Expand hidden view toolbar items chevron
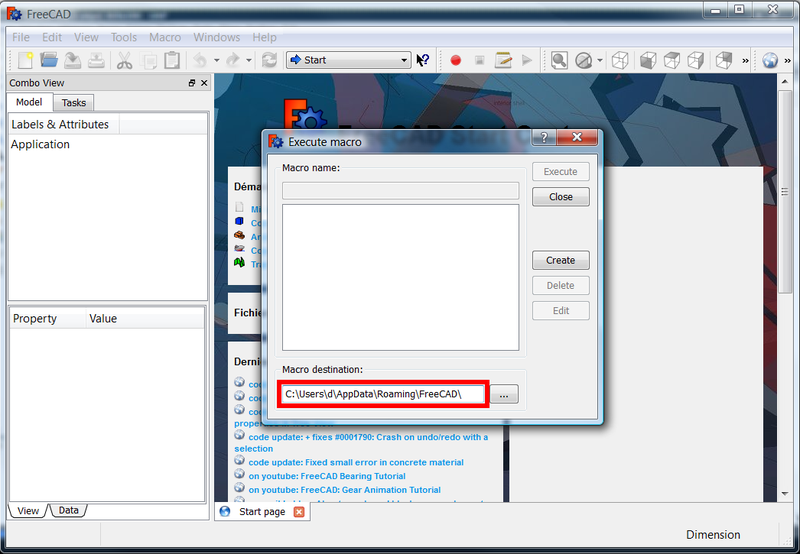This screenshot has width=800, height=554. coord(745,61)
